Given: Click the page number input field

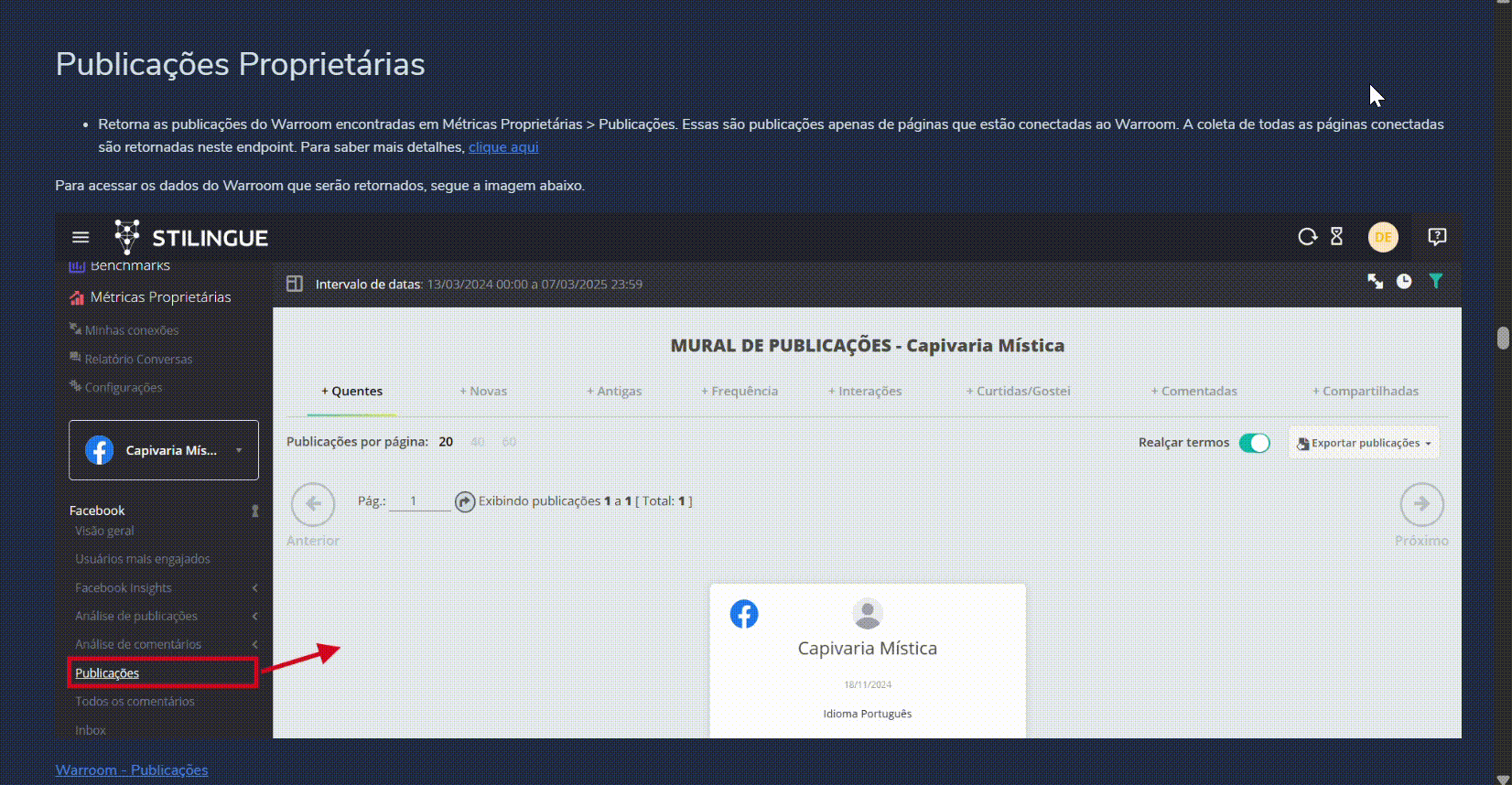Looking at the screenshot, I should [418, 501].
